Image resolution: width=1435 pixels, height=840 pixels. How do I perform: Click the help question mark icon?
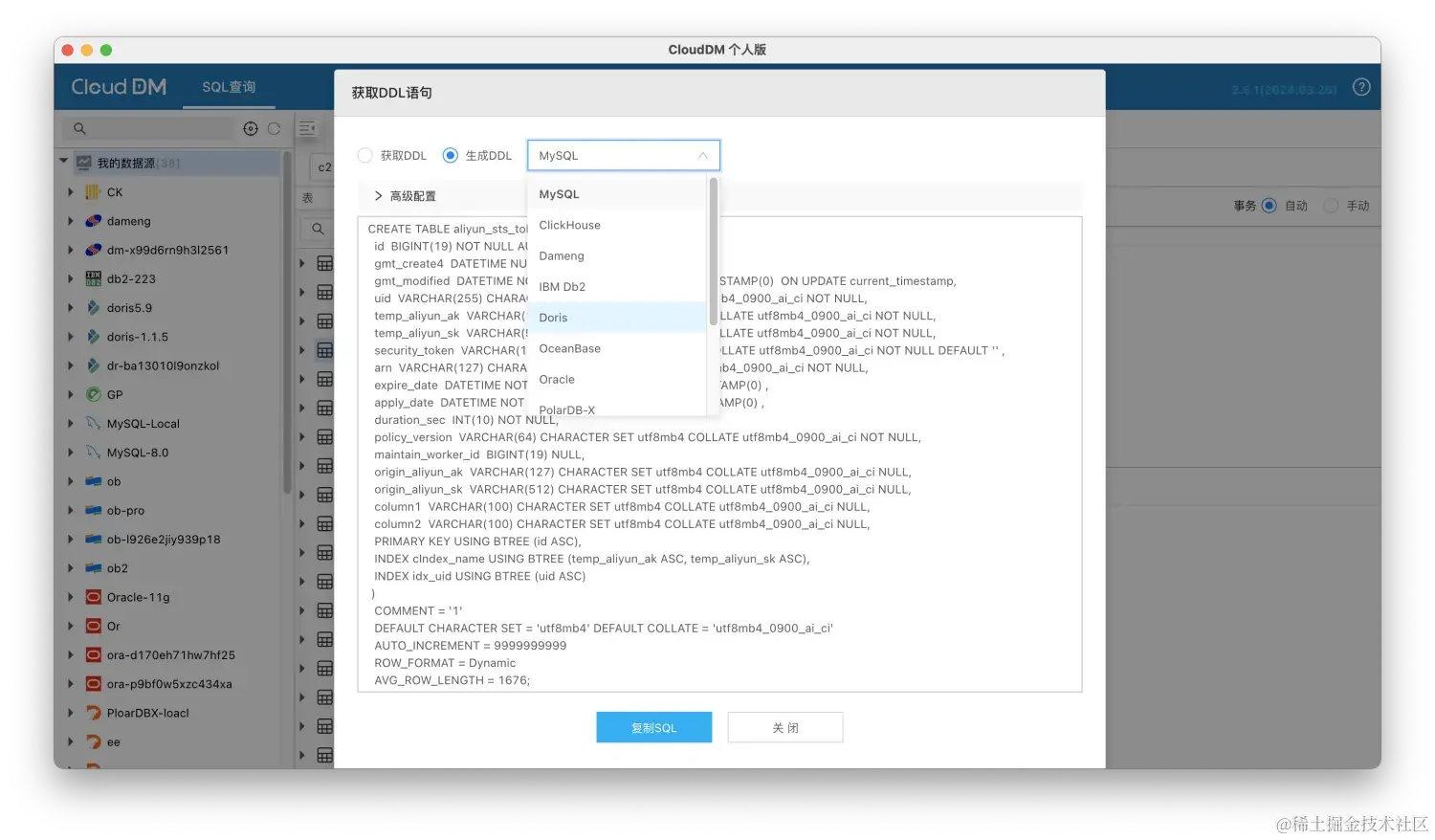click(1361, 87)
